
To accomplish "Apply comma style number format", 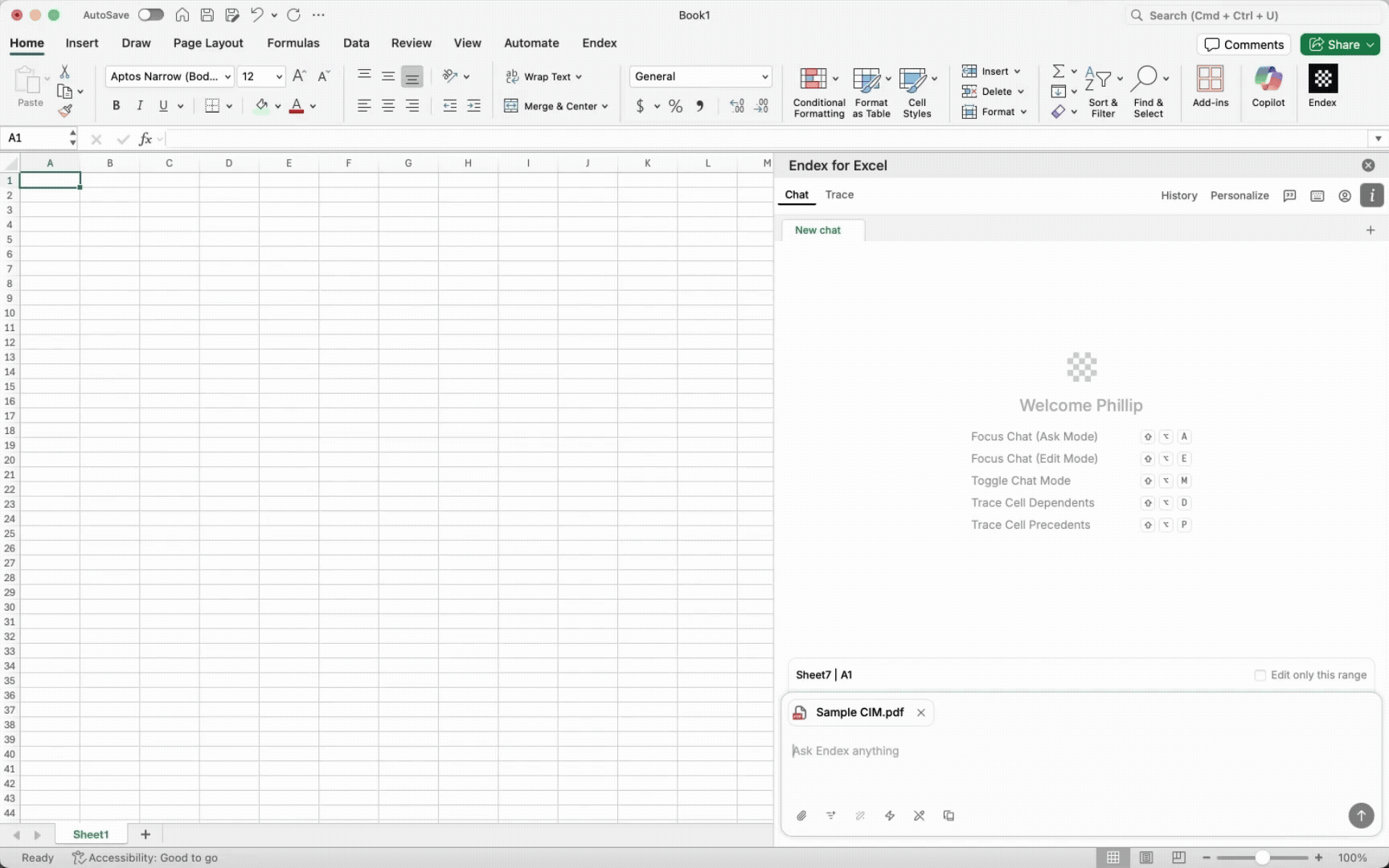I will pos(700,106).
